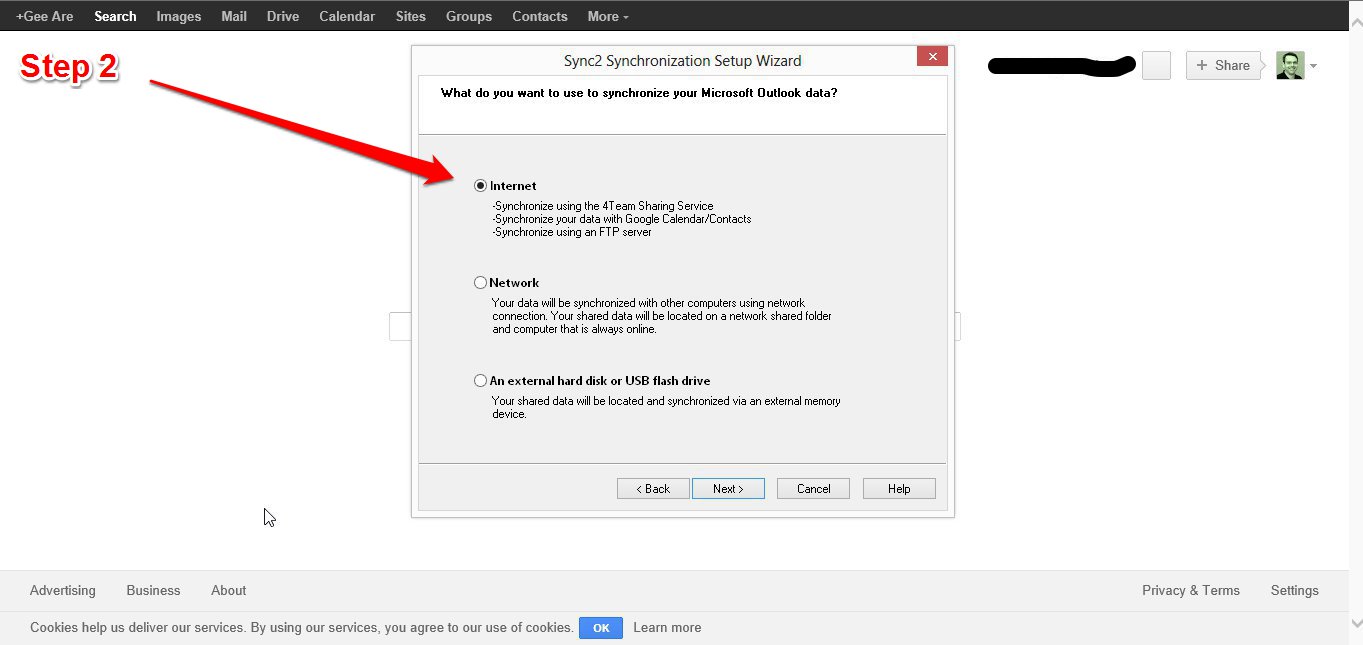The width and height of the screenshot is (1363, 645).
Task: Select the Network radio button
Action: [x=481, y=283]
